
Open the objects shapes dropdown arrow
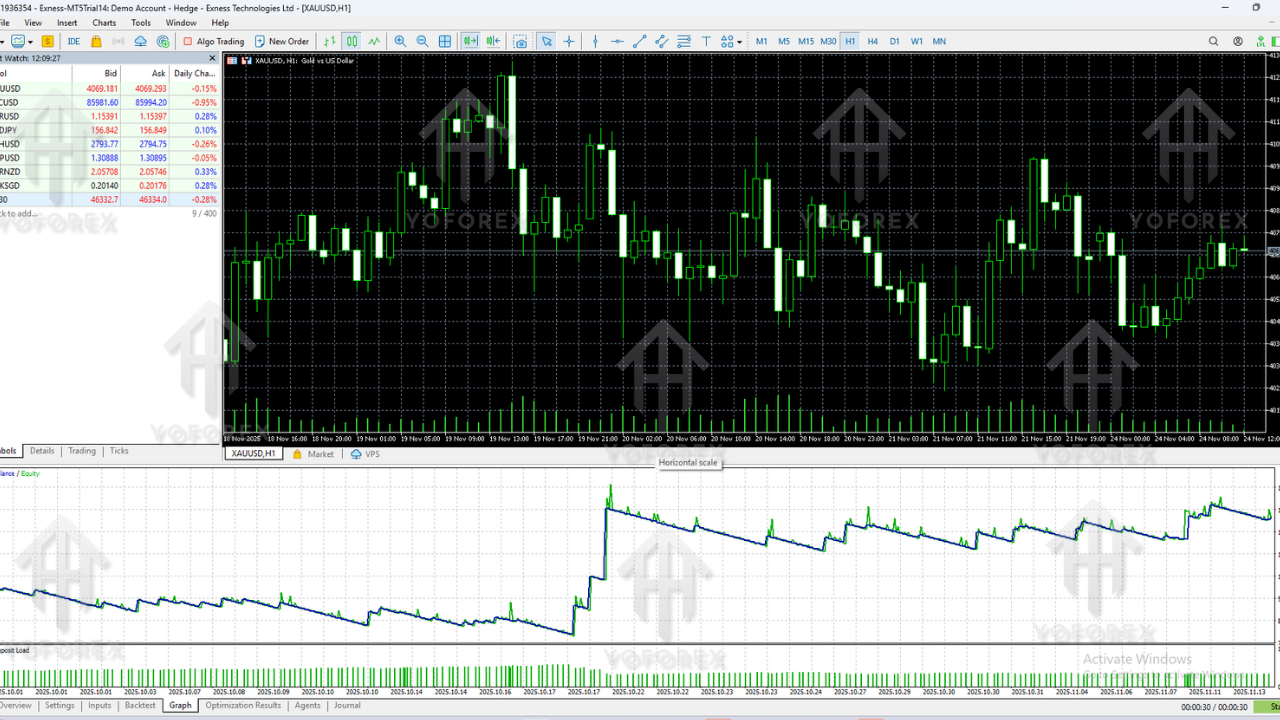[738, 41]
